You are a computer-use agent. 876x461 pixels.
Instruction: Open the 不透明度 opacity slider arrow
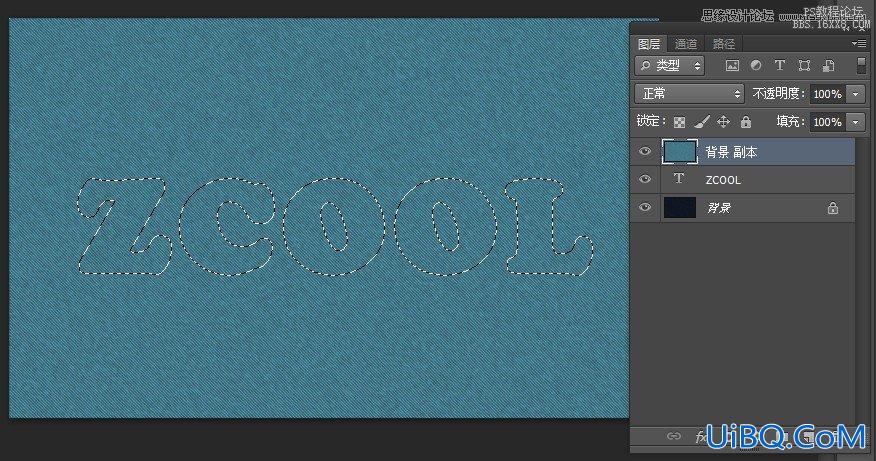tap(855, 94)
